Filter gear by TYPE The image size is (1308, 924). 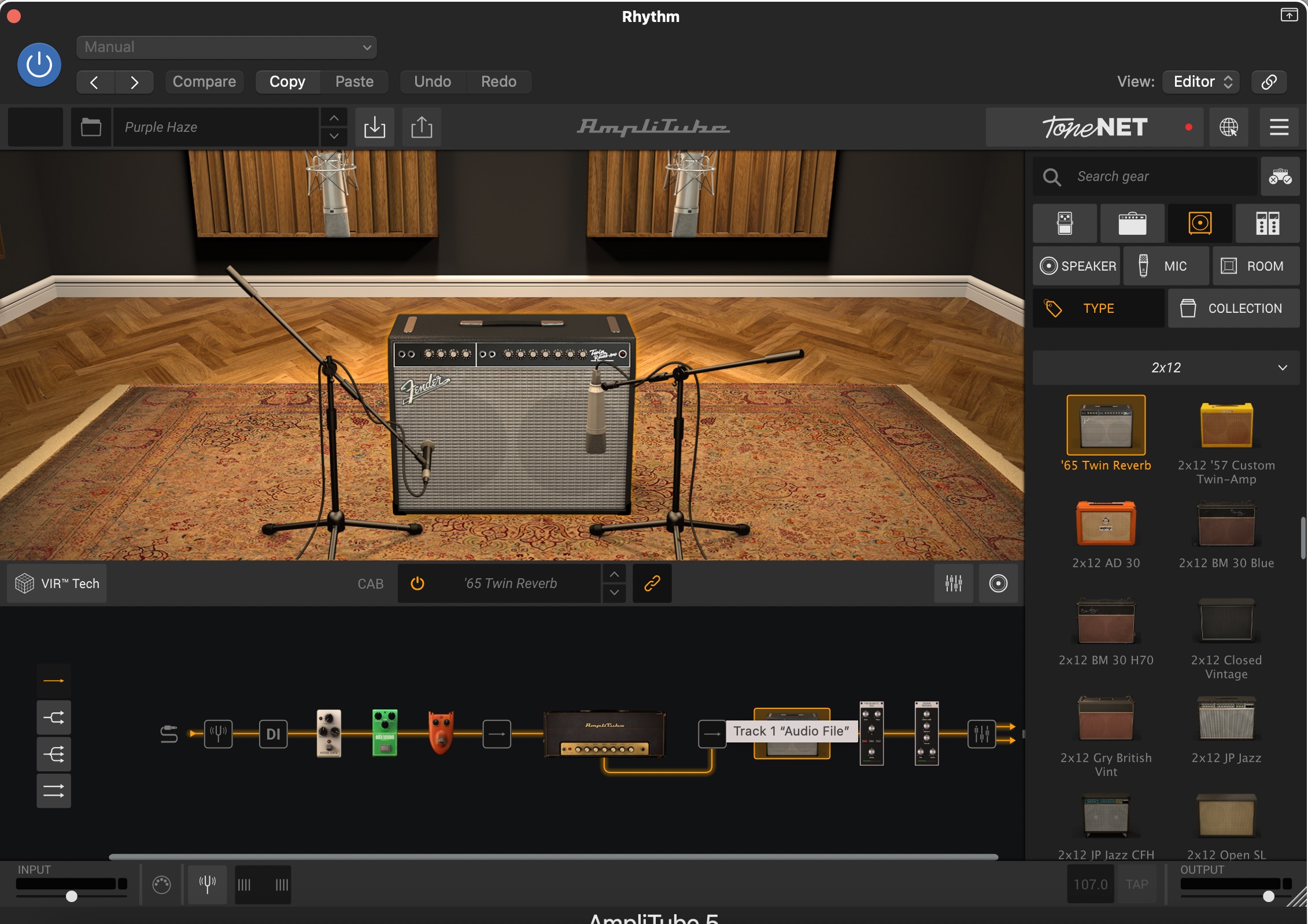tap(1099, 308)
